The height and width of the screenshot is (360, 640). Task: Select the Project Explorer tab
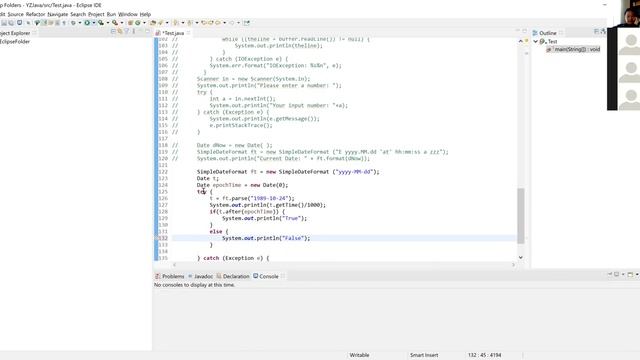point(15,33)
